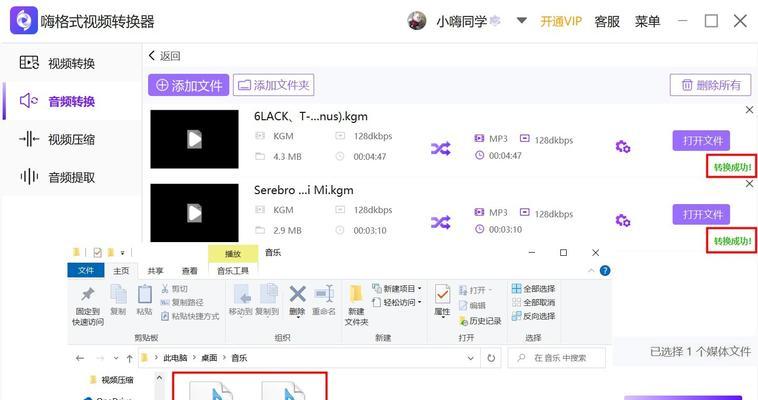Image resolution: width=758 pixels, height=400 pixels.
Task: Click the 添加文件 button
Action: tap(189, 85)
